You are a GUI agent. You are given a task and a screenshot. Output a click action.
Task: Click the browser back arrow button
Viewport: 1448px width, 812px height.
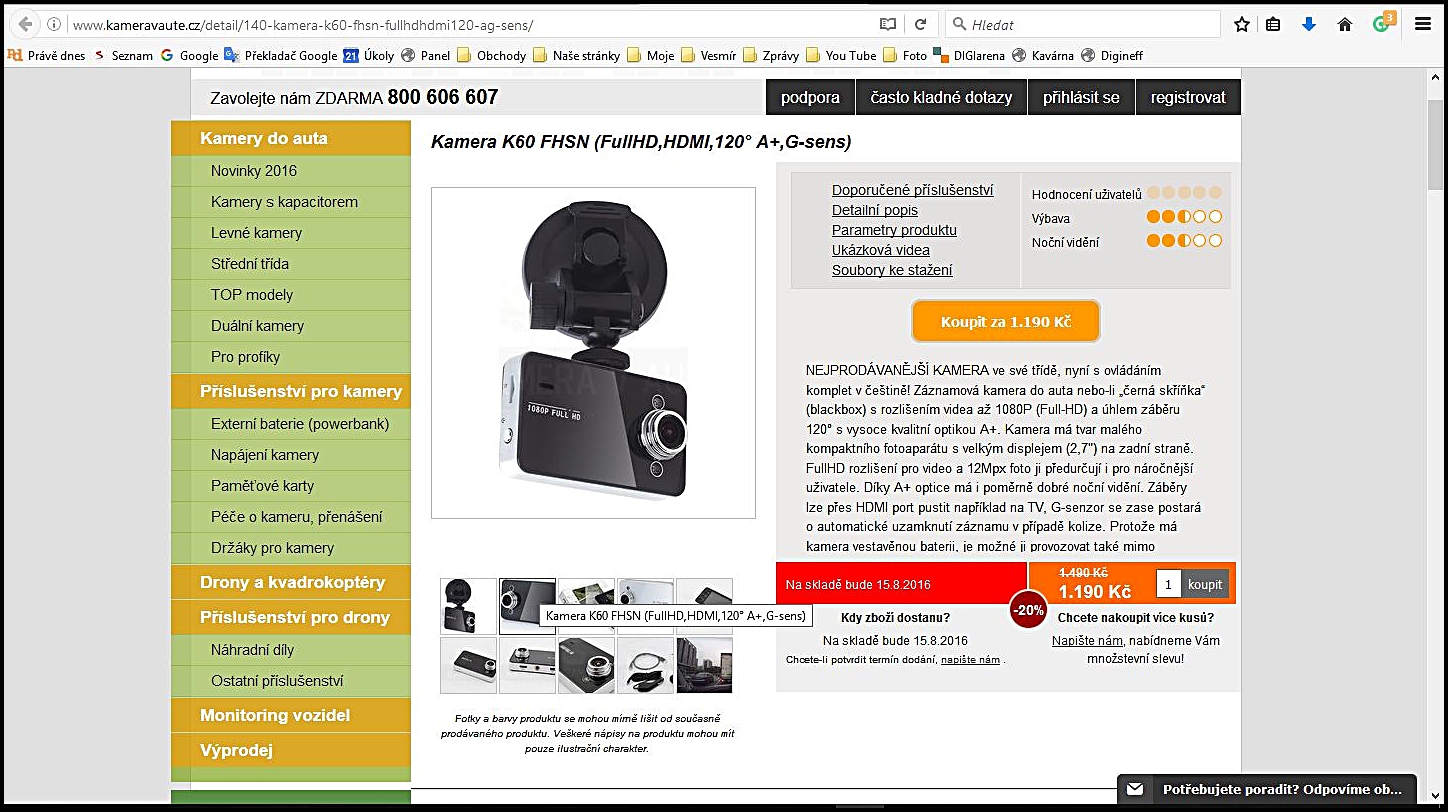pos(25,24)
